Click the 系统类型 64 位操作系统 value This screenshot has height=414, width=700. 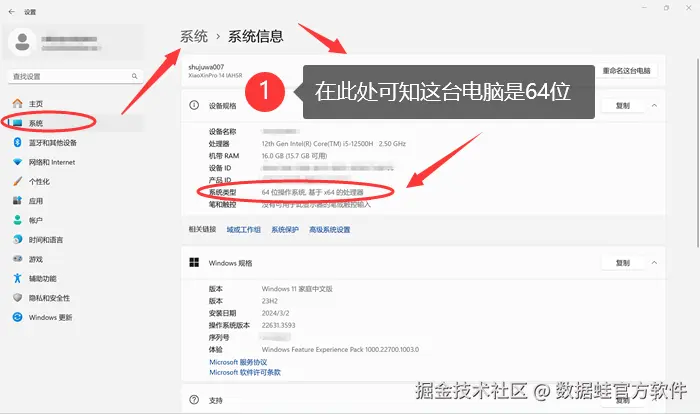312,192
